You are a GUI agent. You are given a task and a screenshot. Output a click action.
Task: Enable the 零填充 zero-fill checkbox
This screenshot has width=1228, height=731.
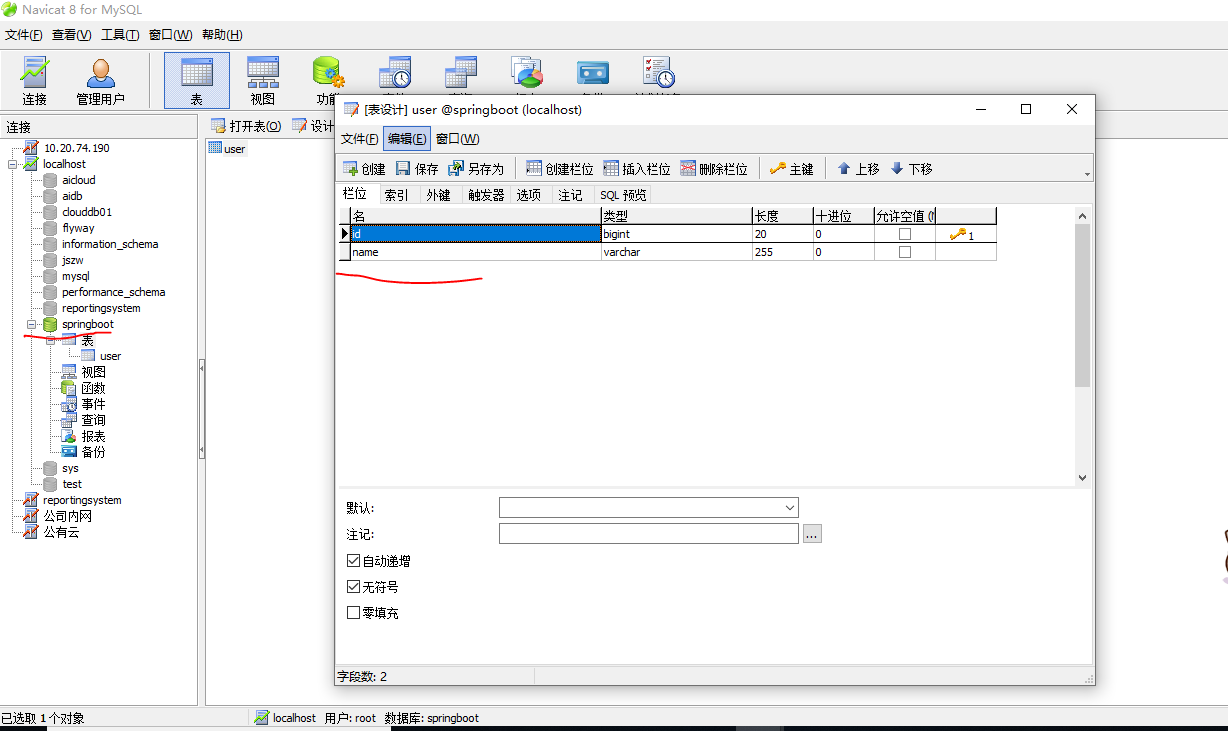353,613
